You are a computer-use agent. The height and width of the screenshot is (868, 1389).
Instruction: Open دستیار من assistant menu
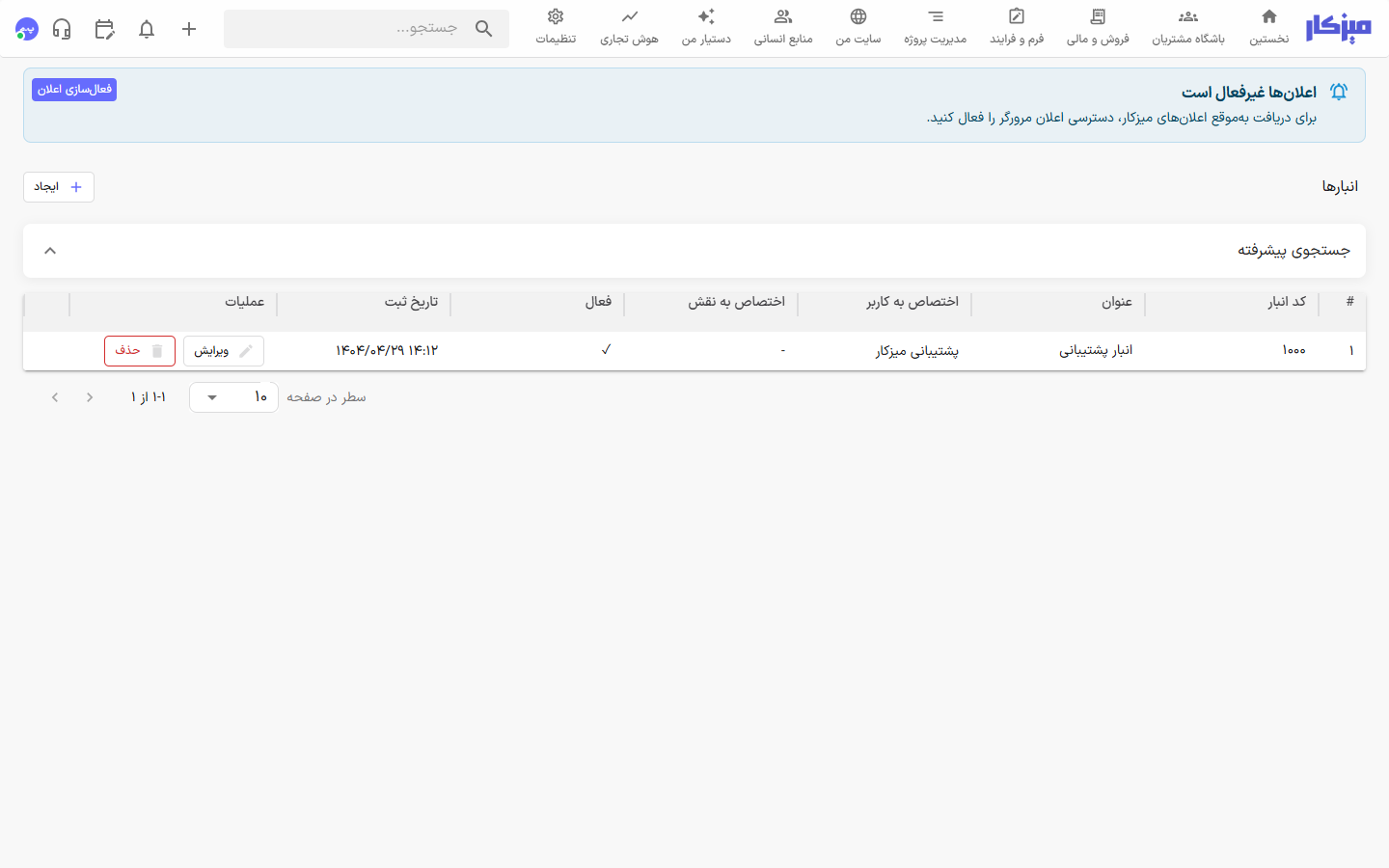[706, 27]
